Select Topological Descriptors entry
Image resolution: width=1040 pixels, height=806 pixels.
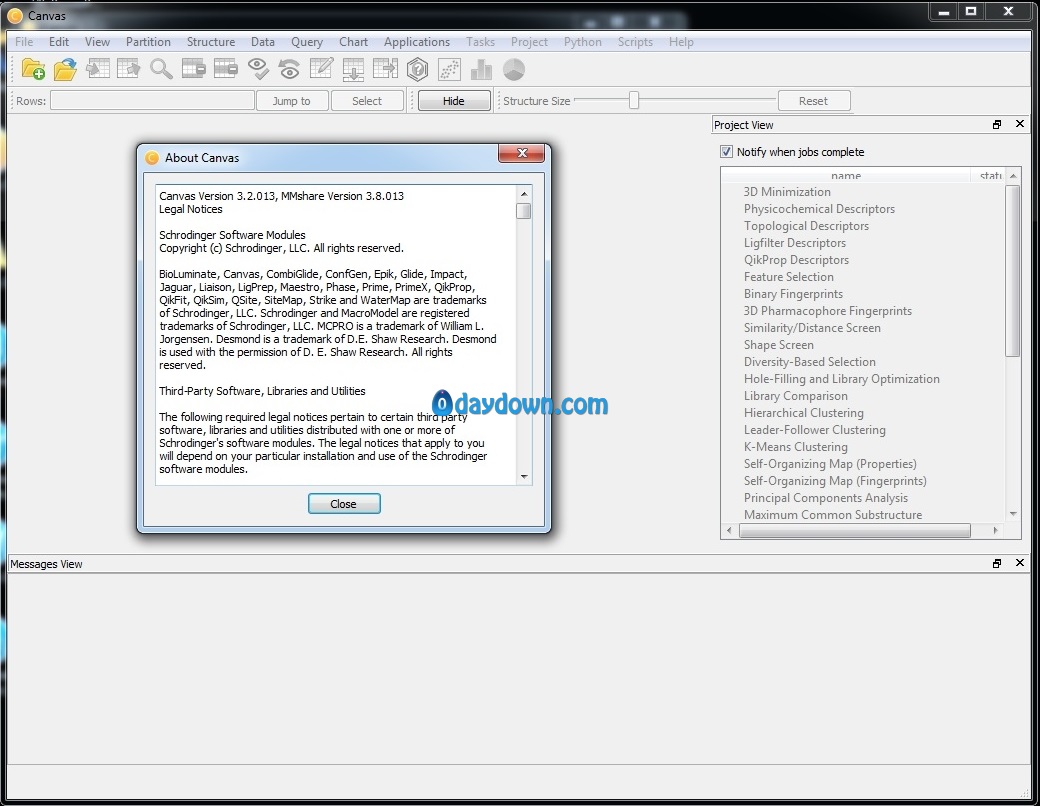coord(806,226)
